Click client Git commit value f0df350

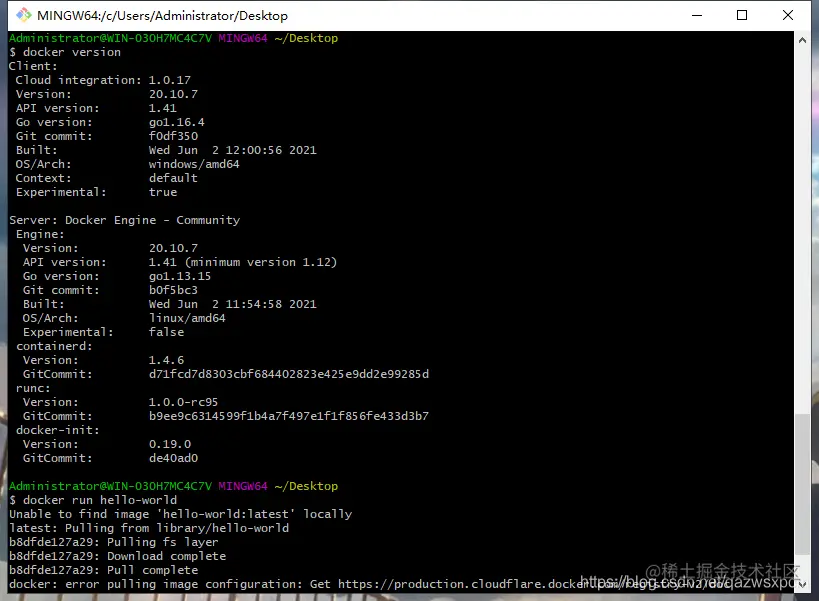[x=173, y=136]
